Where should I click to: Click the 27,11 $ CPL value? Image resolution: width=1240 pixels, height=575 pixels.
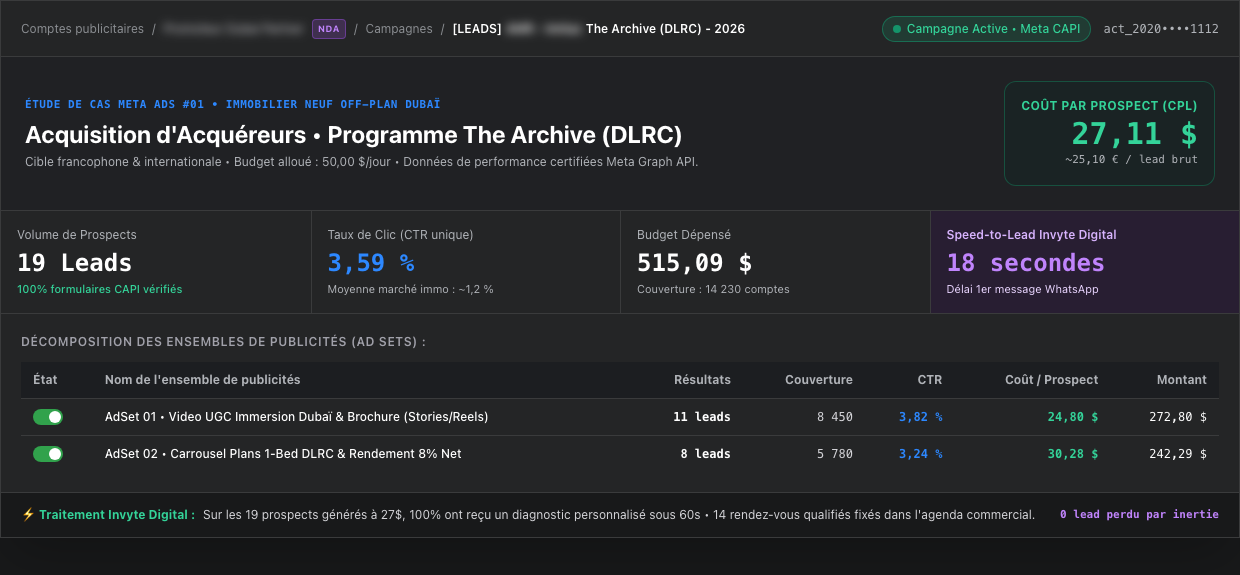tap(1134, 133)
